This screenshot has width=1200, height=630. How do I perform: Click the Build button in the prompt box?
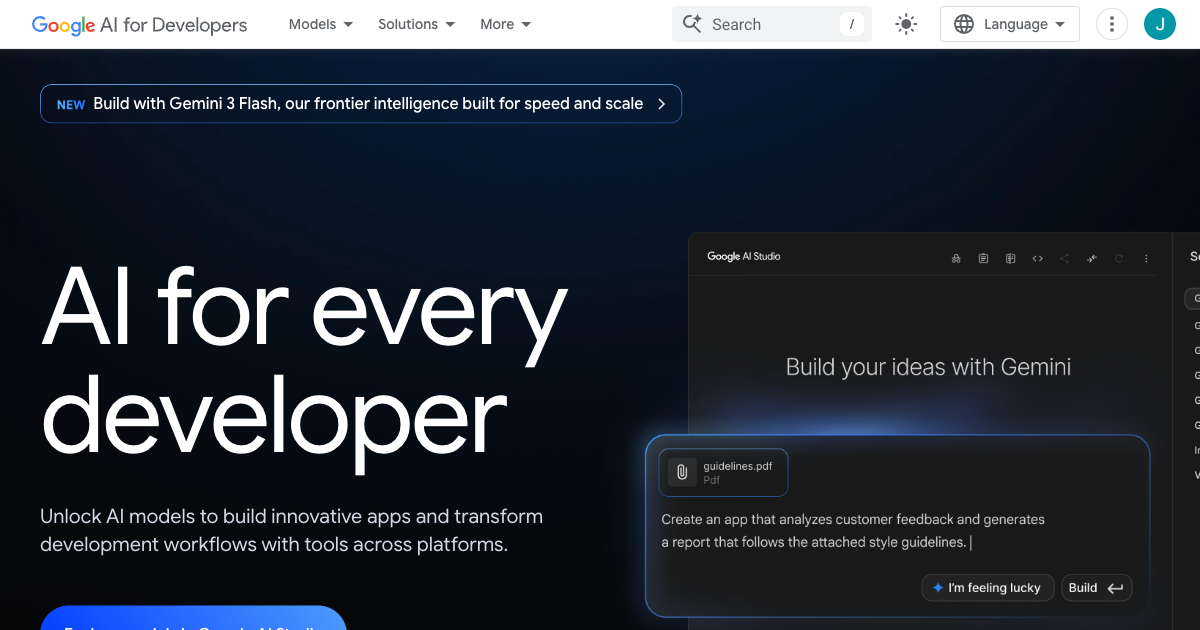(x=1096, y=588)
